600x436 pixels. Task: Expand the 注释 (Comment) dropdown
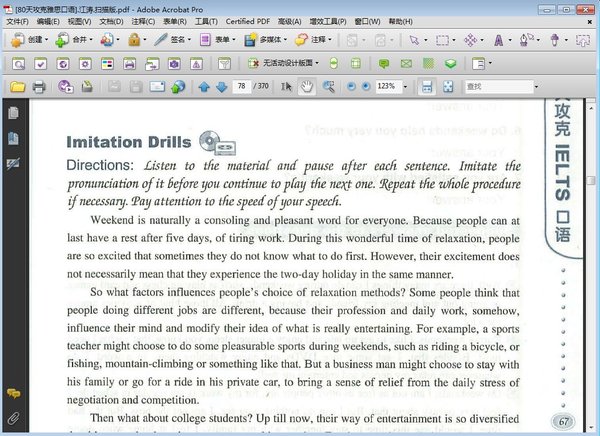pyautogui.click(x=329, y=39)
